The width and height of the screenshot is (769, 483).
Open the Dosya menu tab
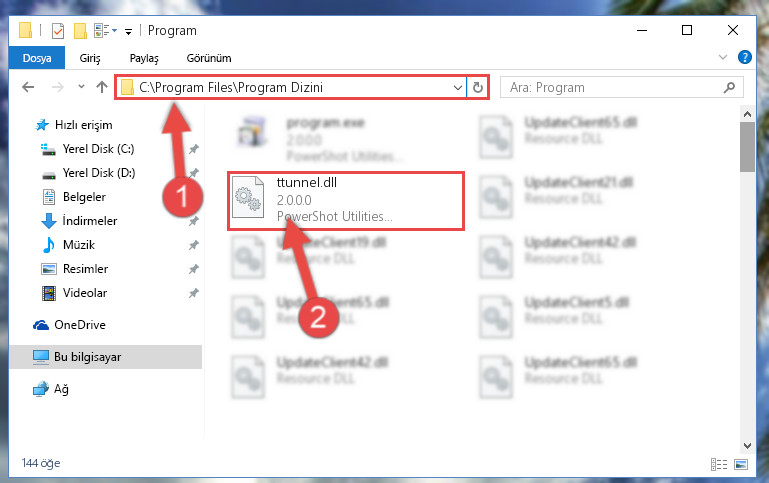(x=37, y=58)
